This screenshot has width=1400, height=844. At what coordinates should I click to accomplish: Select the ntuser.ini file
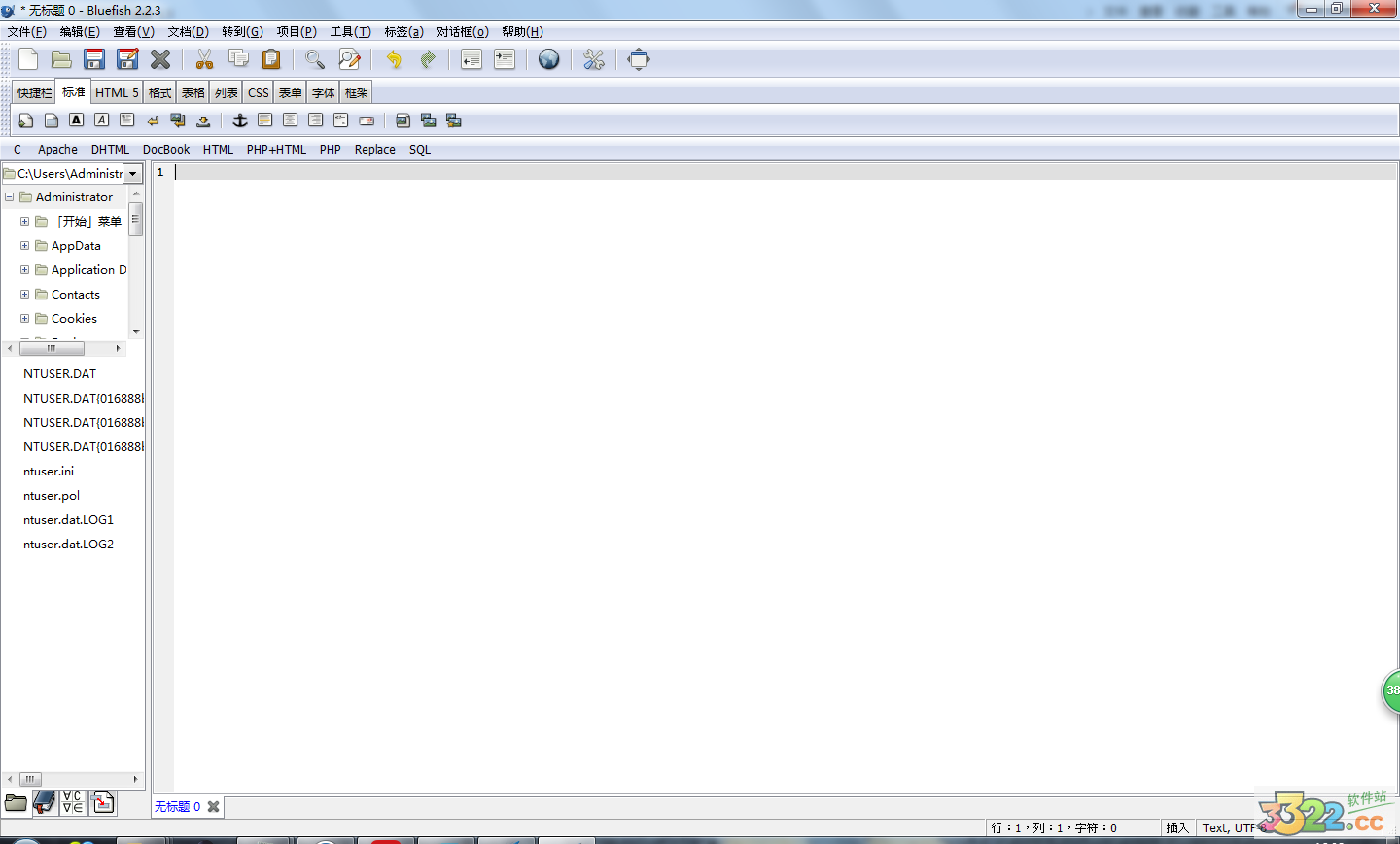[x=49, y=472]
